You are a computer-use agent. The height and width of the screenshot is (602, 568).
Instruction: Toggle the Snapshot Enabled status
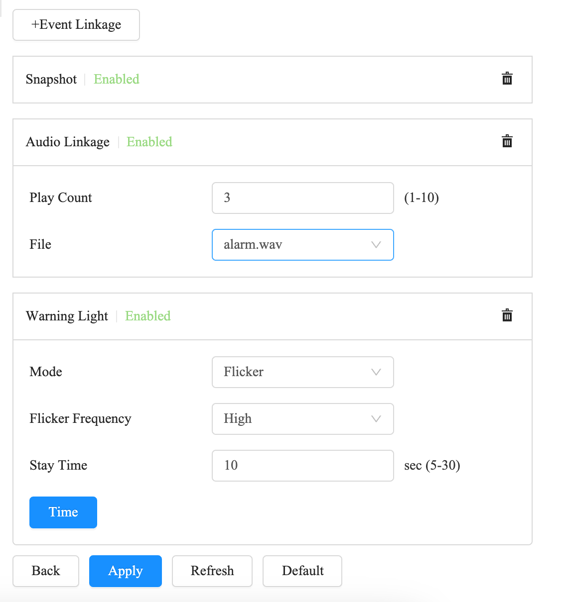coord(116,79)
